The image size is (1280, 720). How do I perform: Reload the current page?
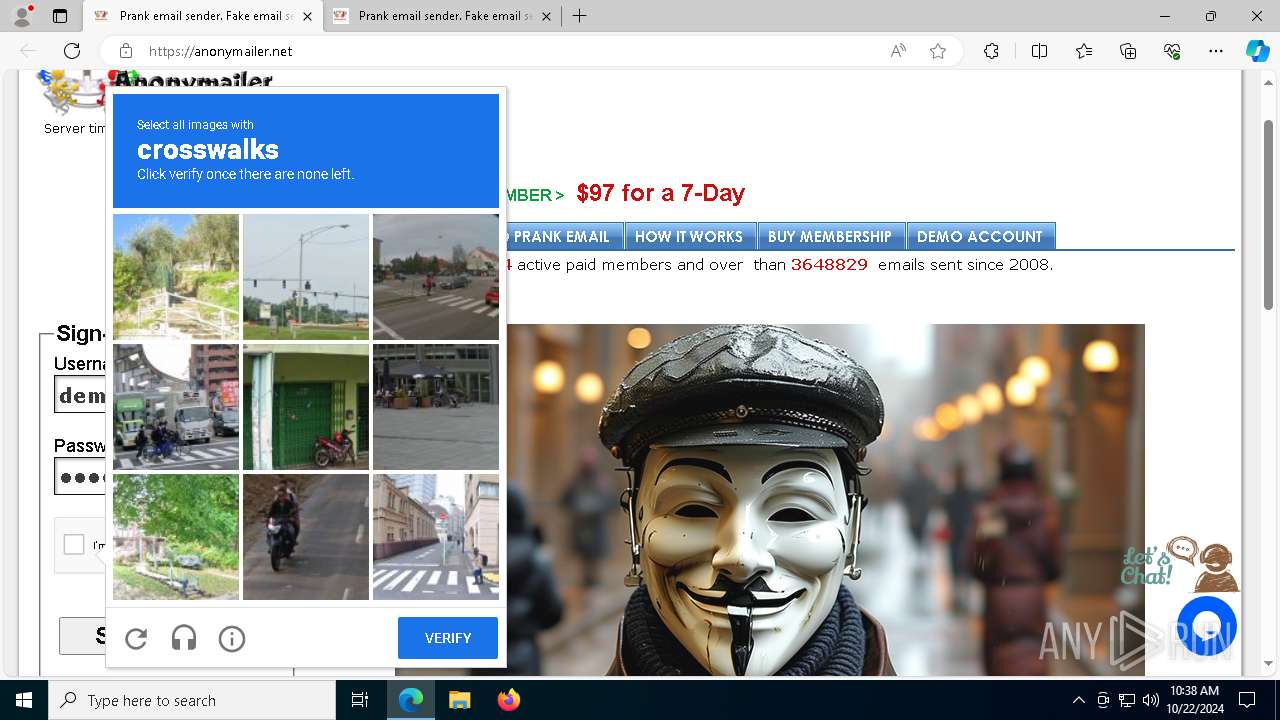click(x=72, y=51)
